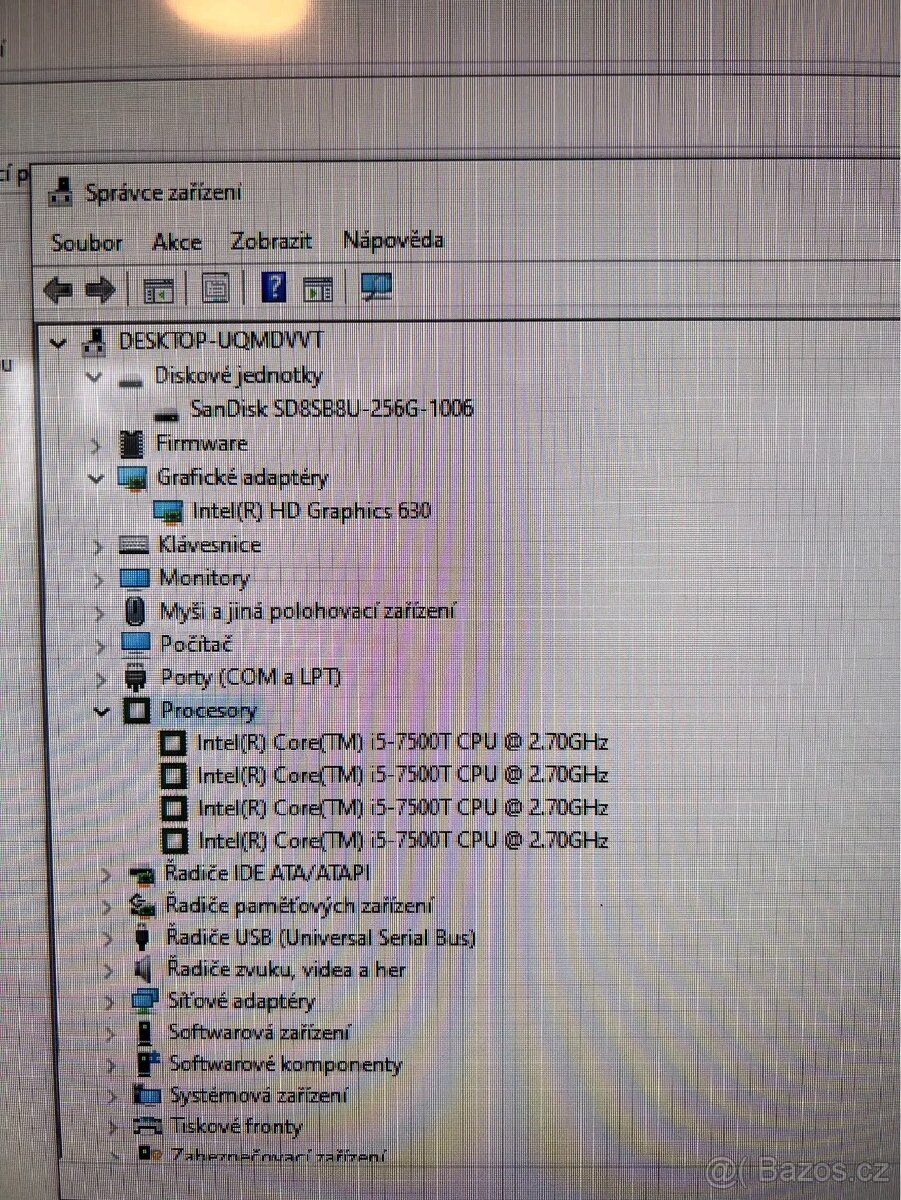Collapse the Grafické adaptéry category
This screenshot has height=1200, width=901.
pyautogui.click(x=95, y=477)
